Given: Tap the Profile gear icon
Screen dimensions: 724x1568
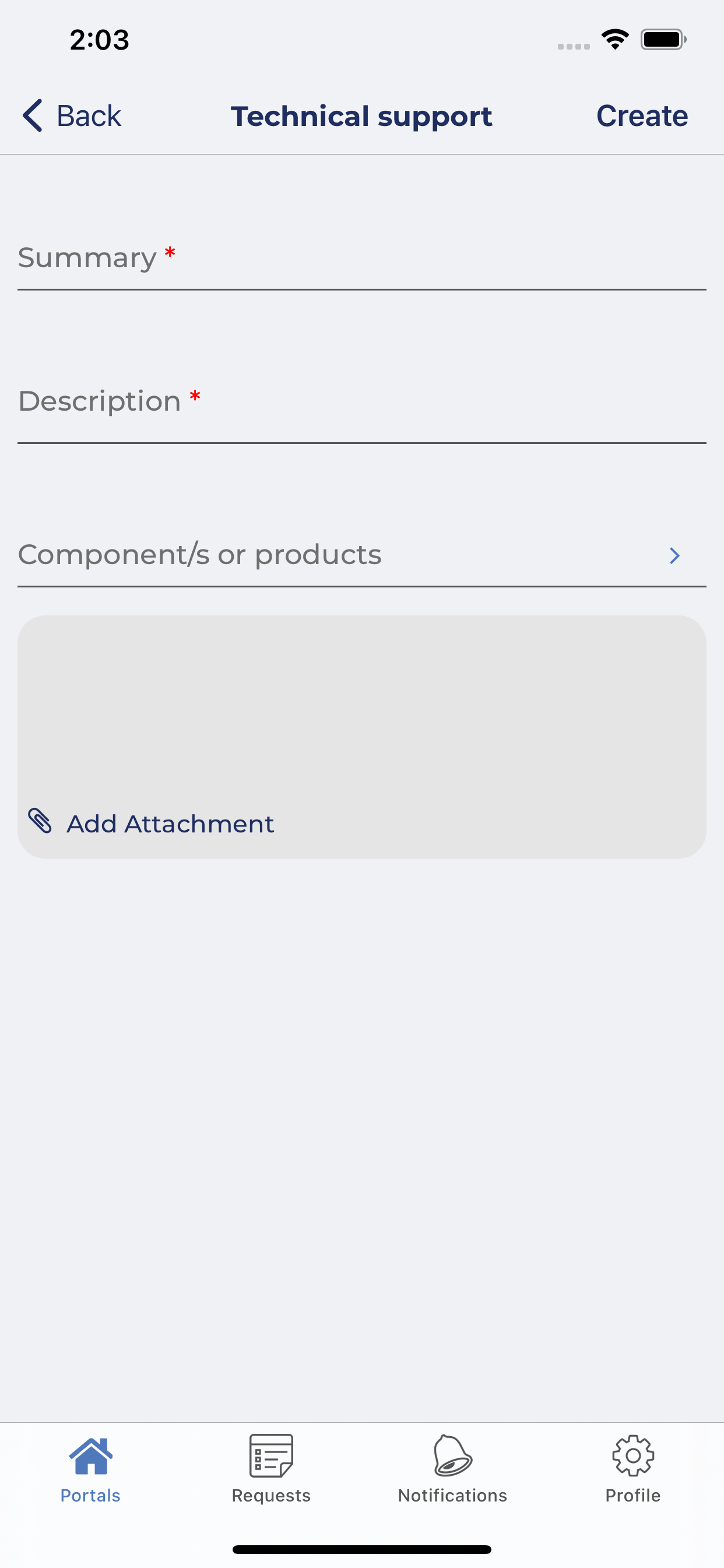Looking at the screenshot, I should click(x=632, y=1456).
